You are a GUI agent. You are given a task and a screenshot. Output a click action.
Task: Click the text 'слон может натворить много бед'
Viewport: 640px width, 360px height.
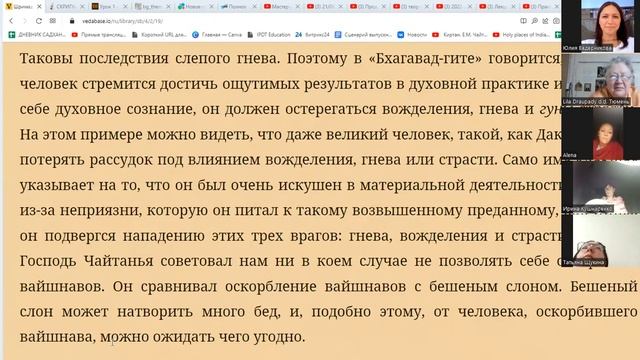150,311
